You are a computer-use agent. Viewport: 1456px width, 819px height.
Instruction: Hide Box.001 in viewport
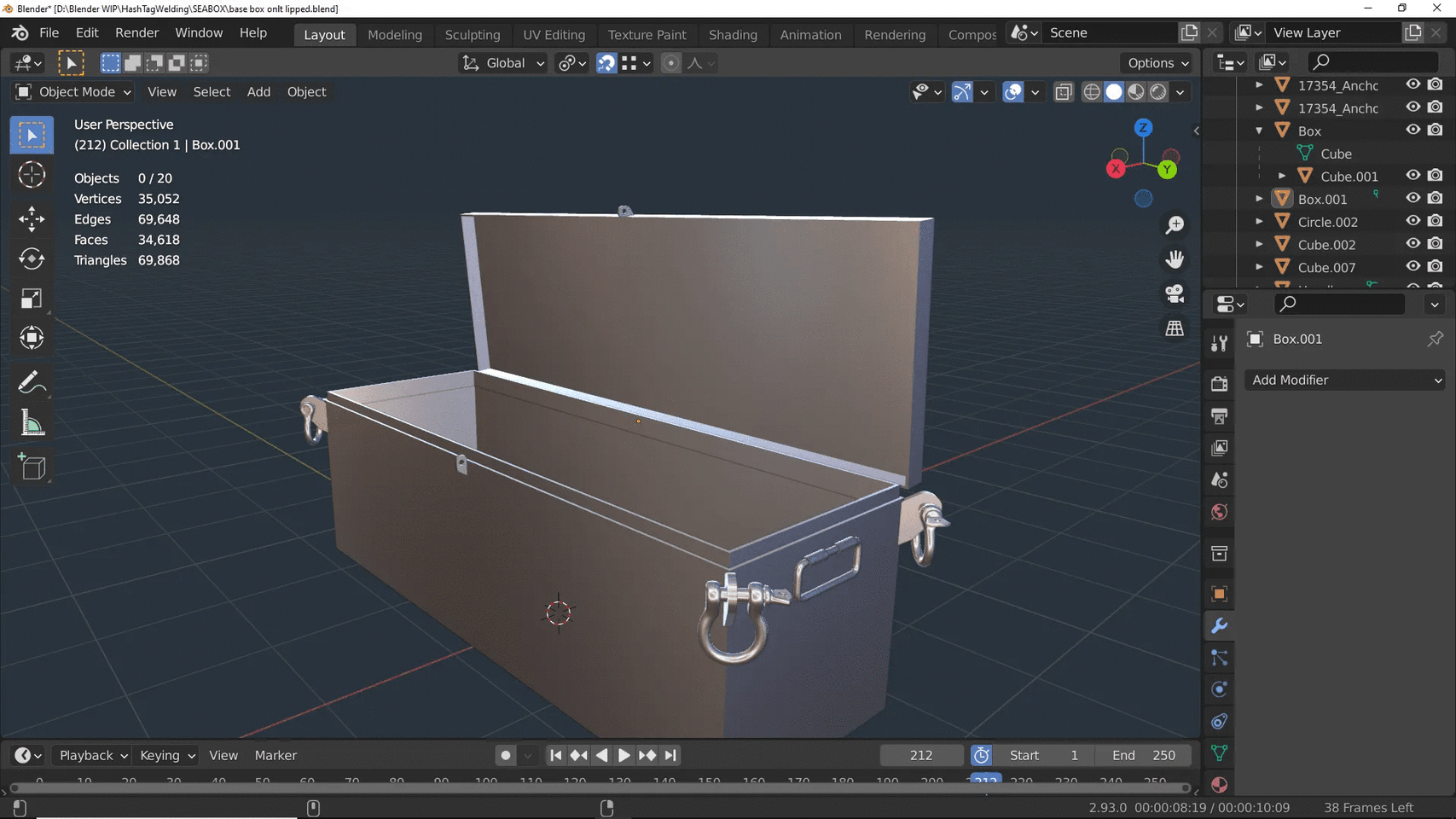pyautogui.click(x=1412, y=198)
